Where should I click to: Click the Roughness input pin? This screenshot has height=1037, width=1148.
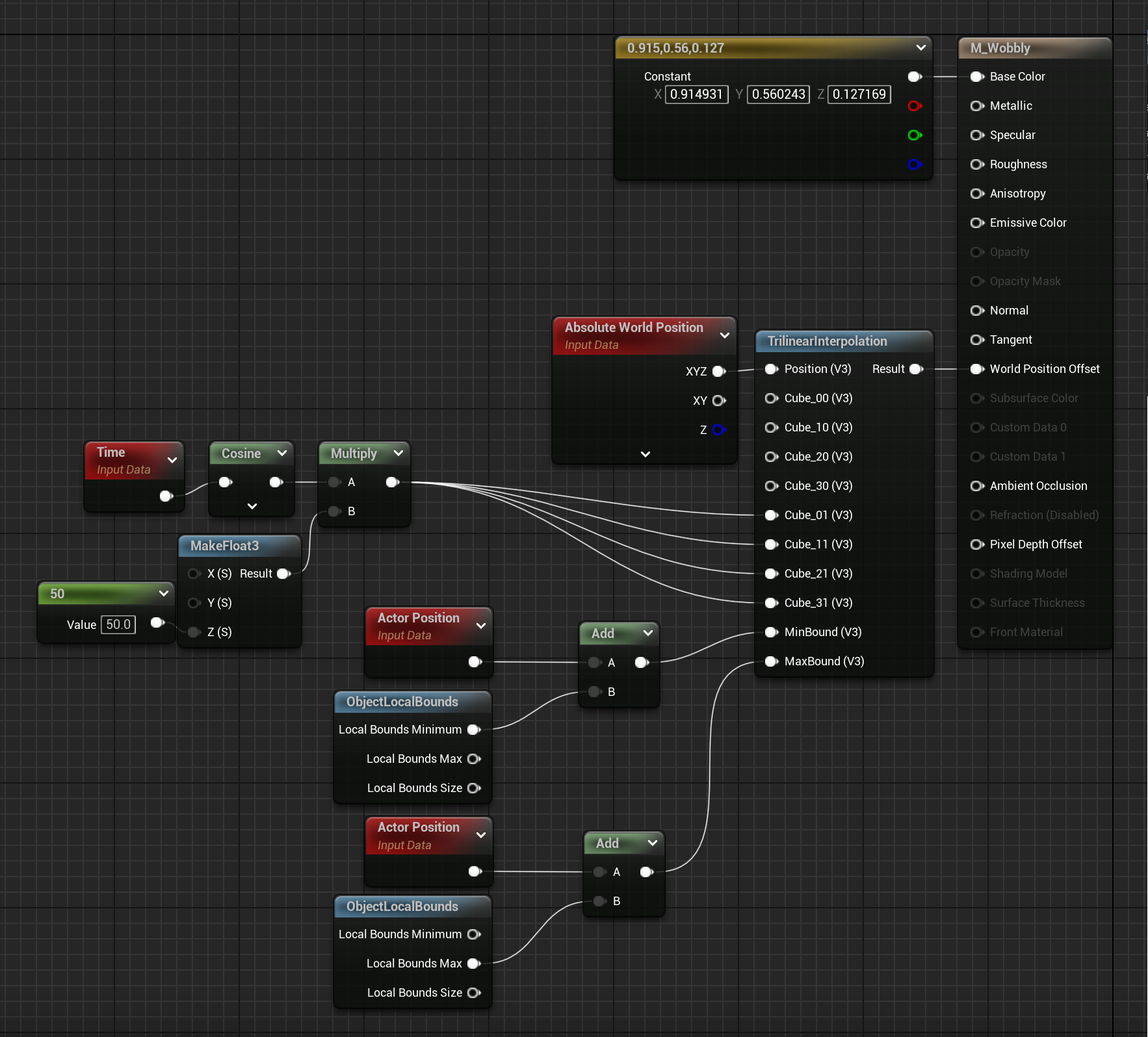(977, 164)
